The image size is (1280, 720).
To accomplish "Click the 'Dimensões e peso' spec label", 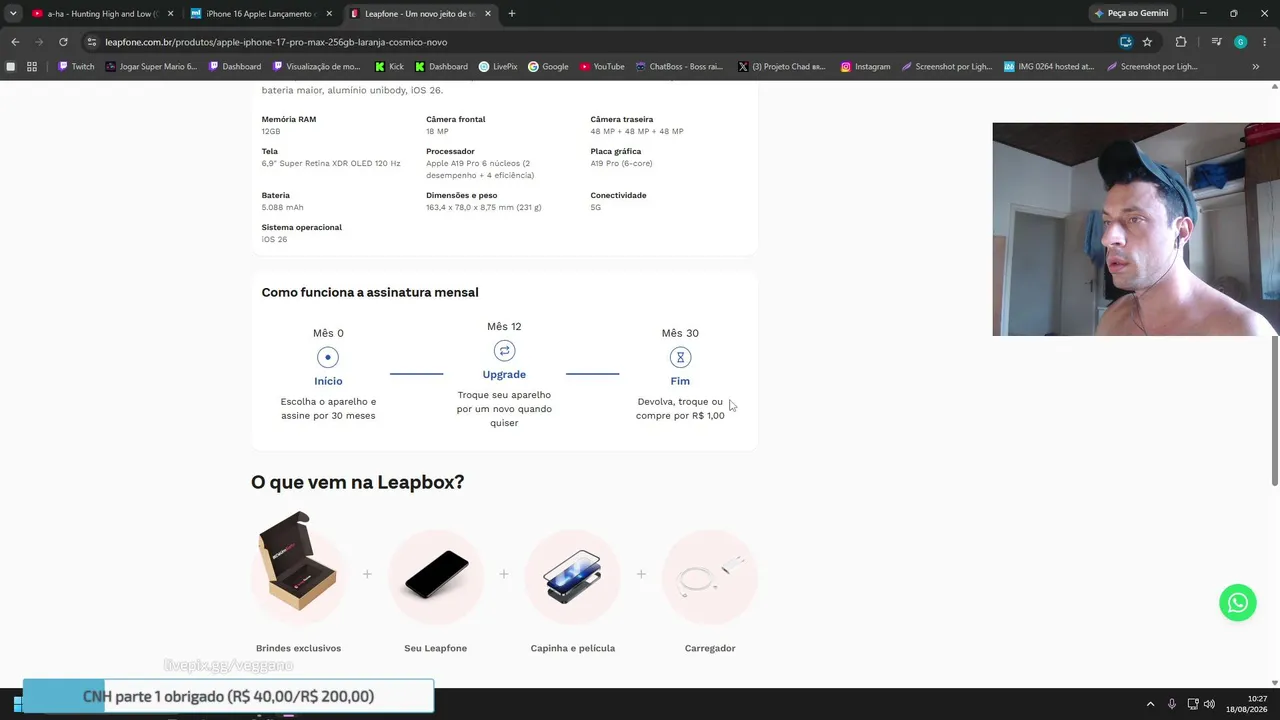I will (x=461, y=195).
